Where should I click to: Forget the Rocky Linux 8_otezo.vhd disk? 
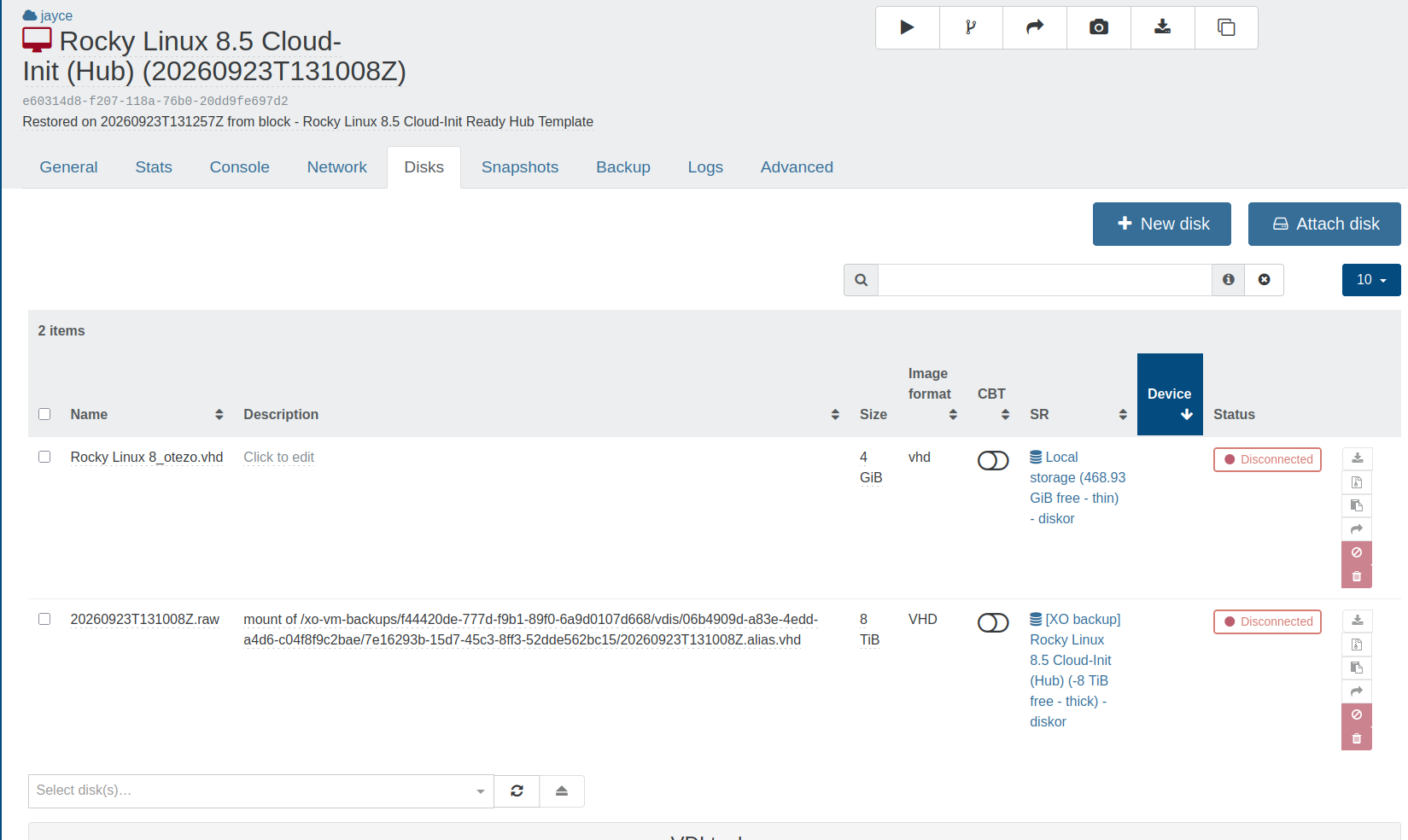click(1357, 552)
